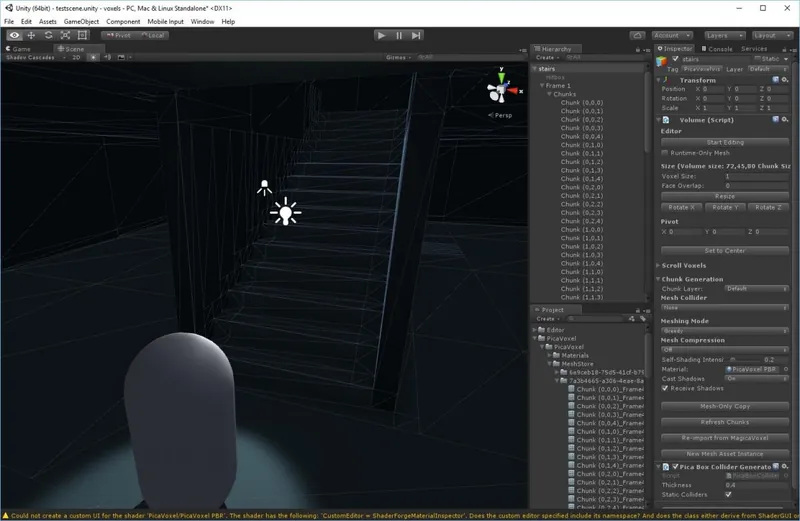800x521 pixels.
Task: Select the Scale tool
Action: (x=65, y=35)
